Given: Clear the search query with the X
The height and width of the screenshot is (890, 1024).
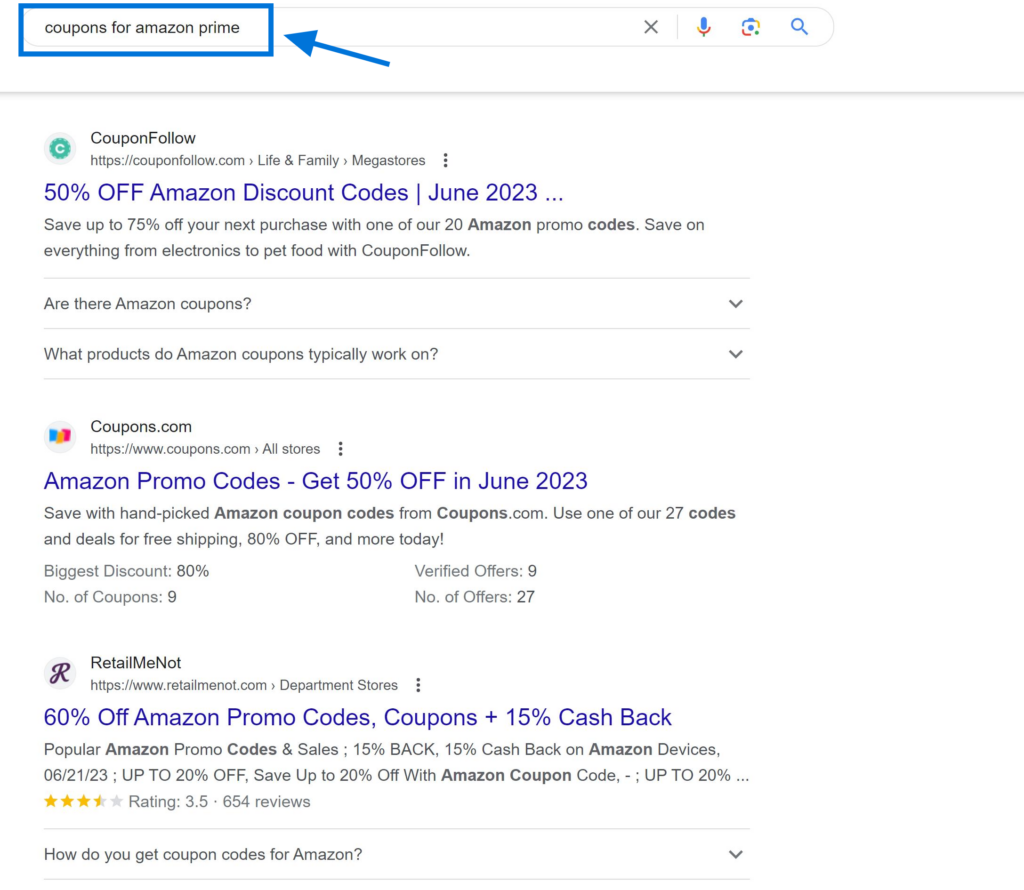Looking at the screenshot, I should 651,27.
